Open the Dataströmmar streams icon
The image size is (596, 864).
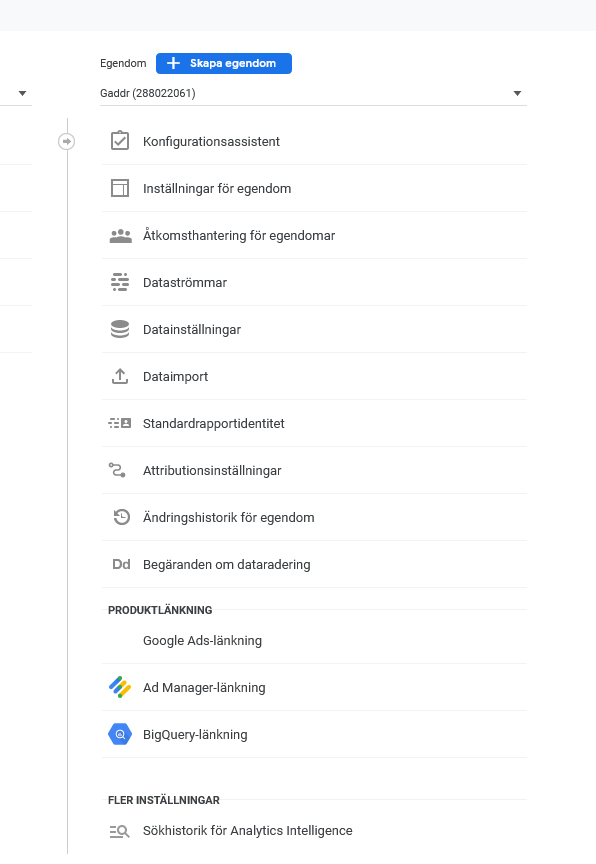(119, 282)
